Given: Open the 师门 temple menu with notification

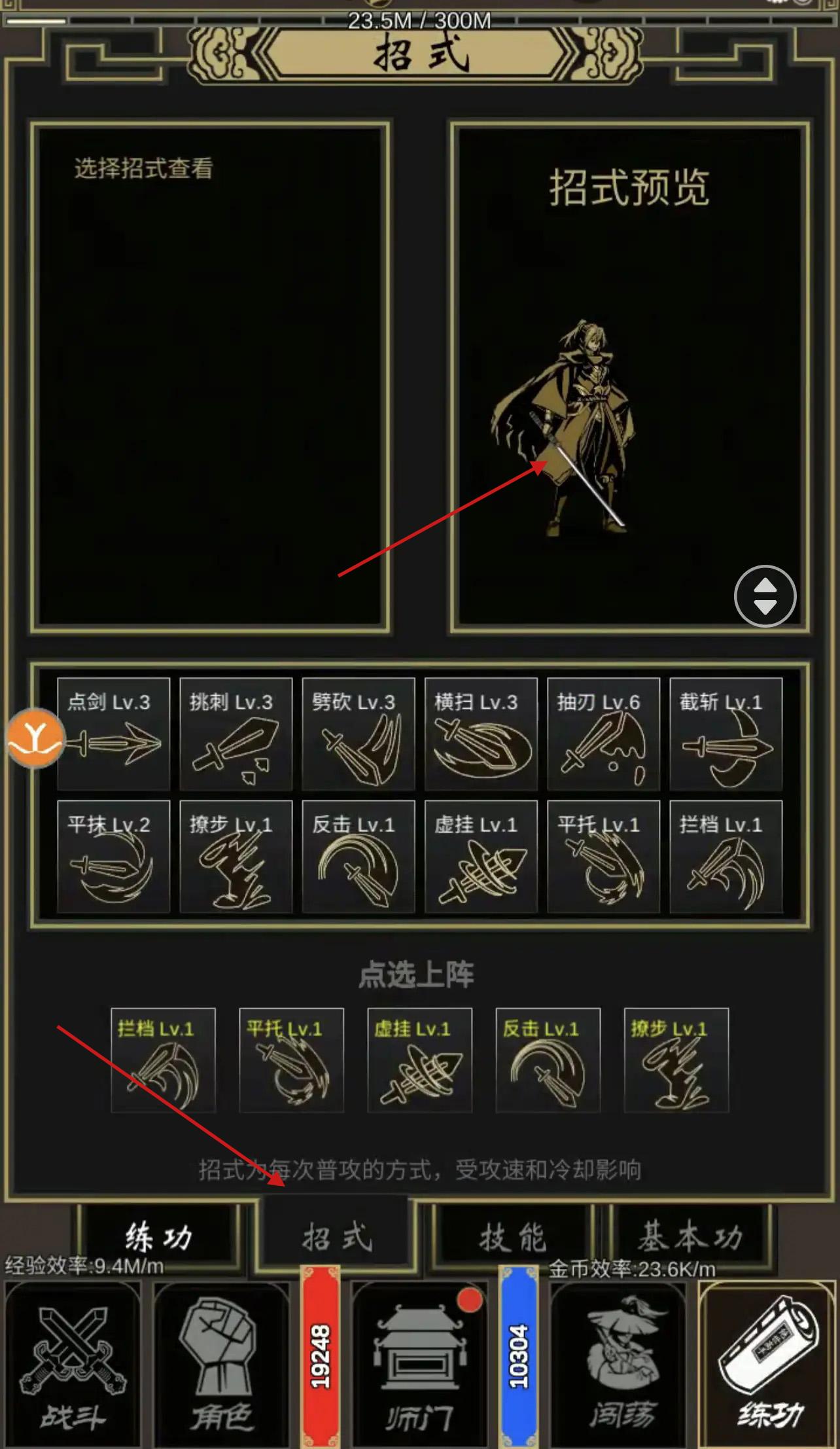Looking at the screenshot, I should (x=419, y=1364).
